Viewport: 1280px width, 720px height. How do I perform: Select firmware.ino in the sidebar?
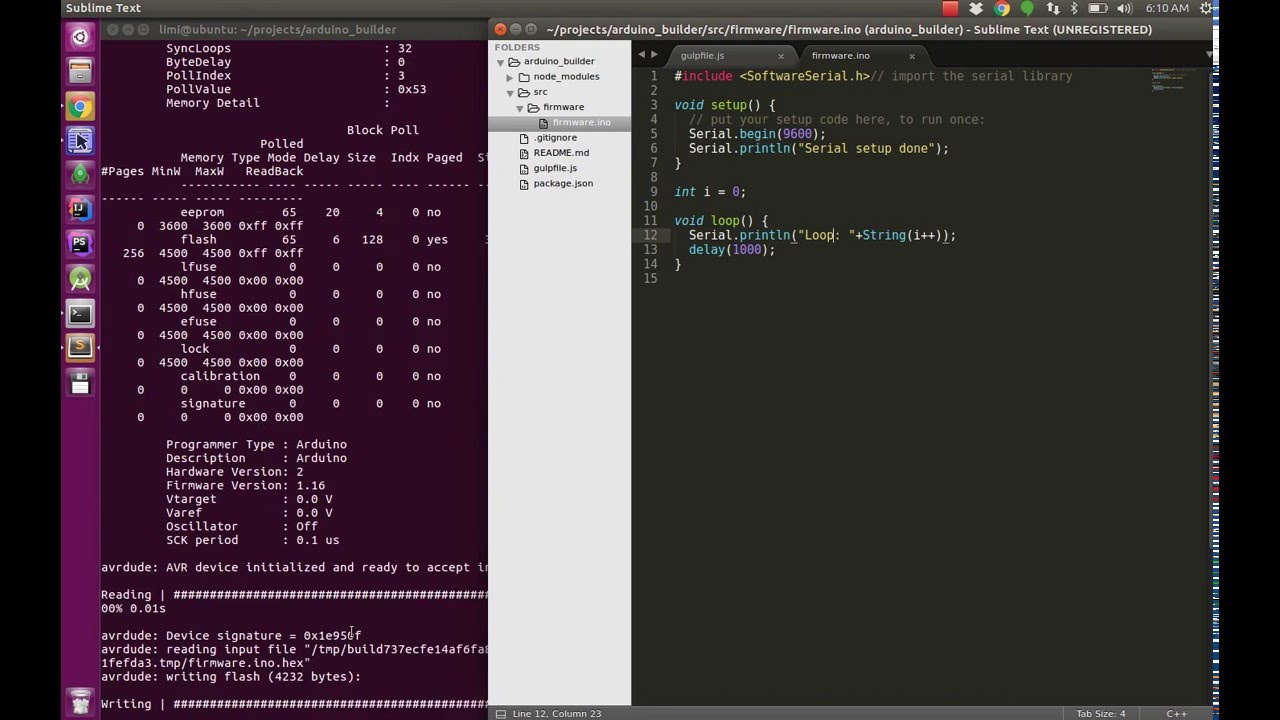tap(559, 122)
